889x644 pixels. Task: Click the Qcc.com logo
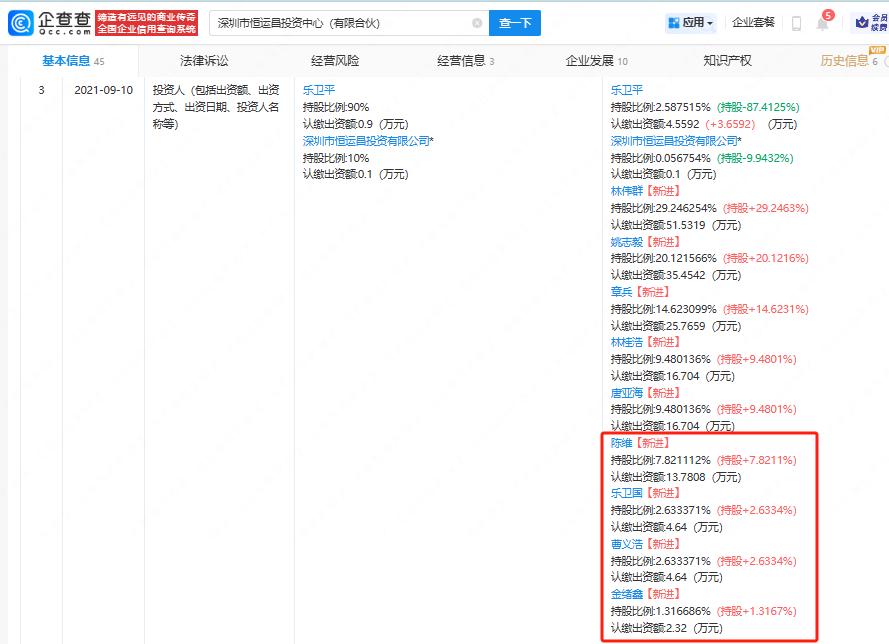coord(48,22)
